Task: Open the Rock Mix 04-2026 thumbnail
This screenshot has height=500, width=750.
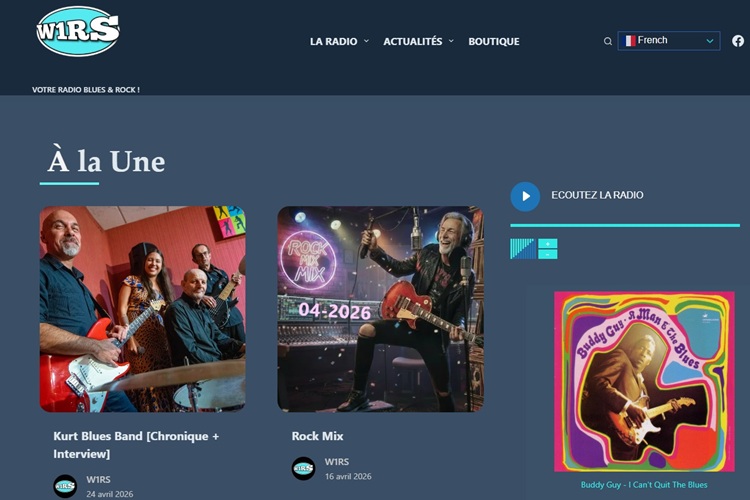Action: pos(381,309)
